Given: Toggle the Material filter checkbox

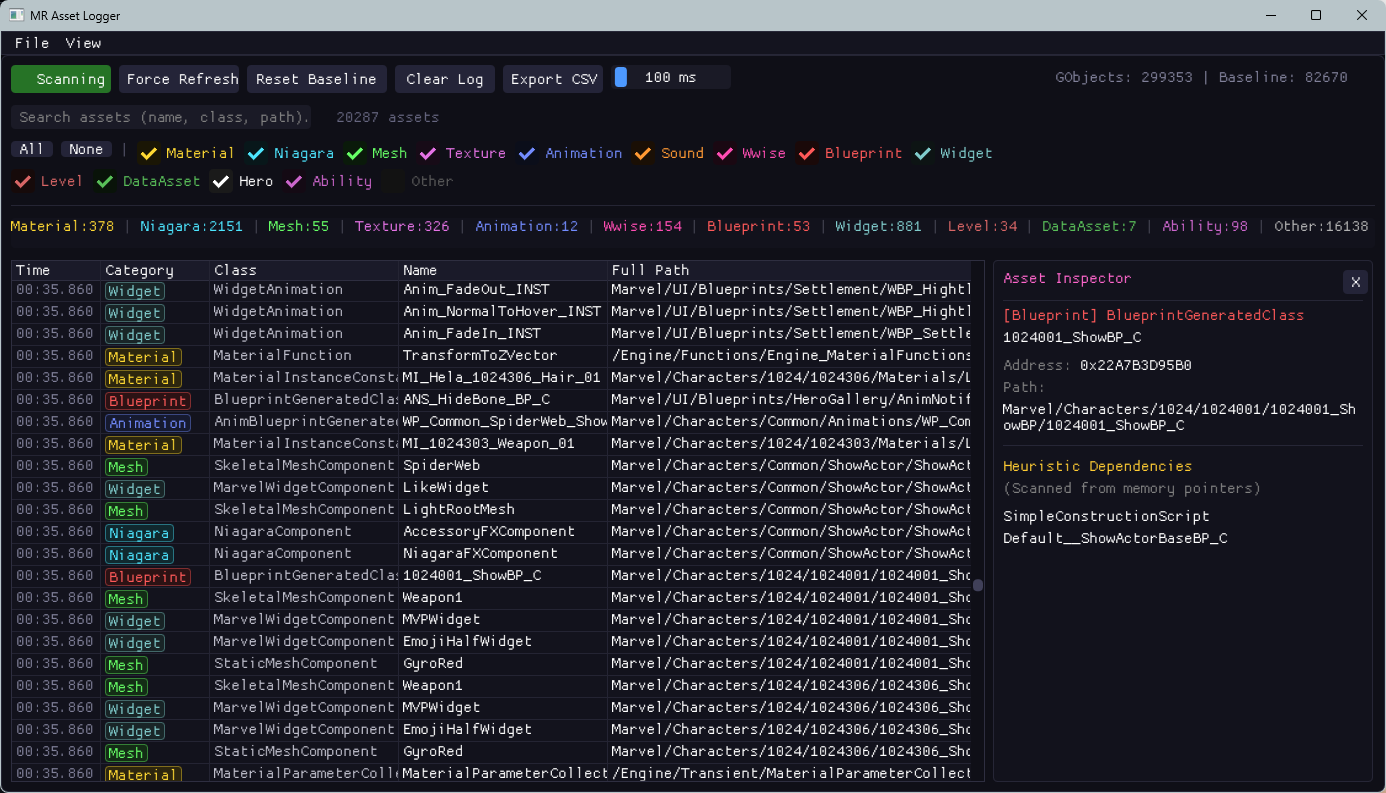Looking at the screenshot, I should [149, 153].
